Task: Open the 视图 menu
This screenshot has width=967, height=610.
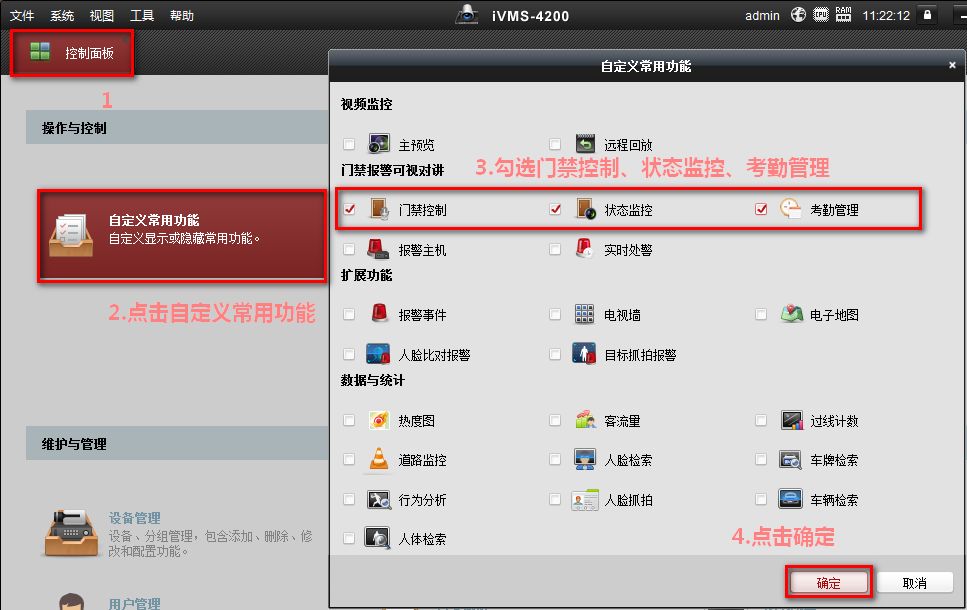Action: click(101, 16)
